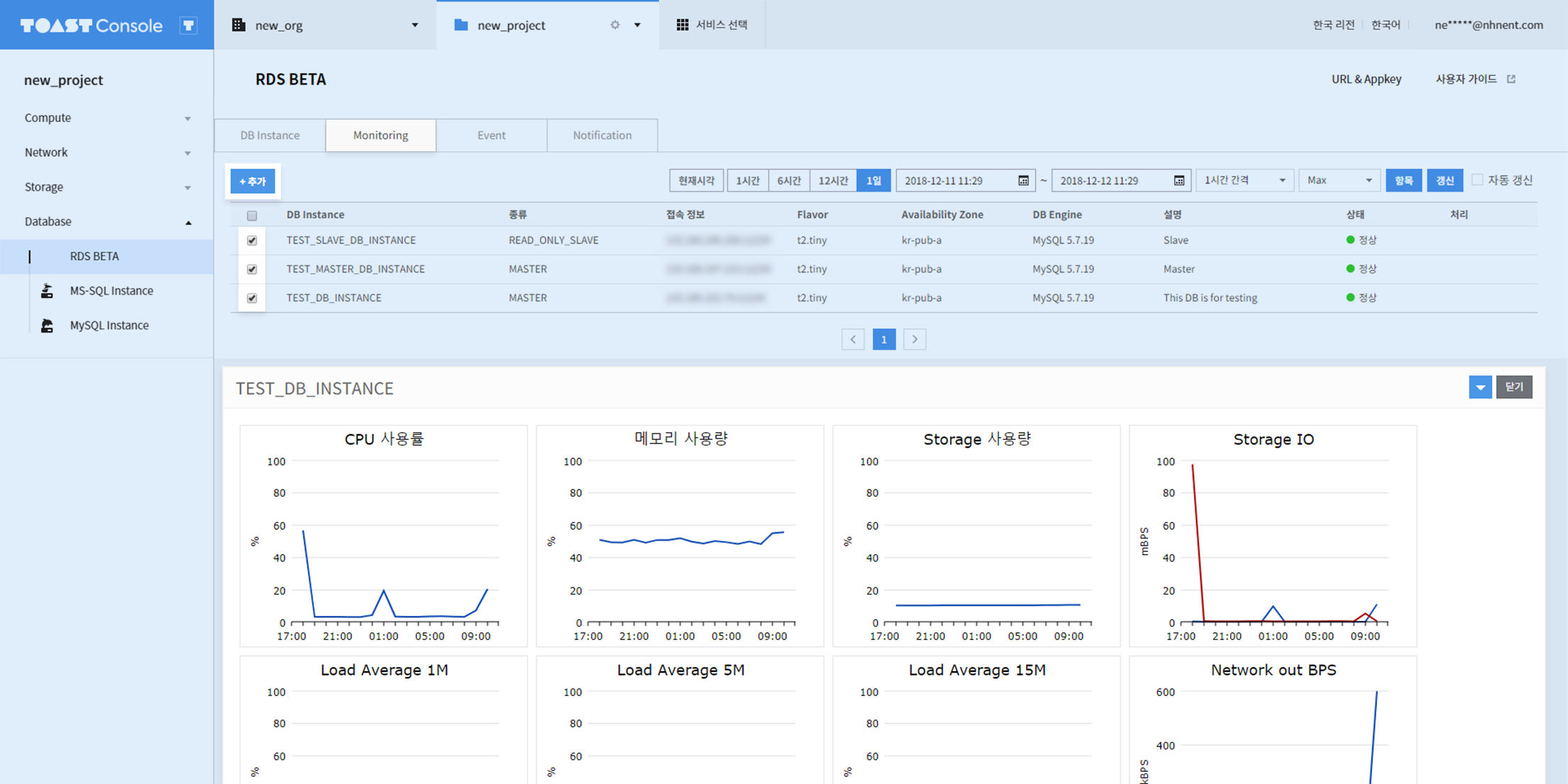Enable the 자동 갱신 auto refresh checkbox
1568x784 pixels.
[1477, 180]
